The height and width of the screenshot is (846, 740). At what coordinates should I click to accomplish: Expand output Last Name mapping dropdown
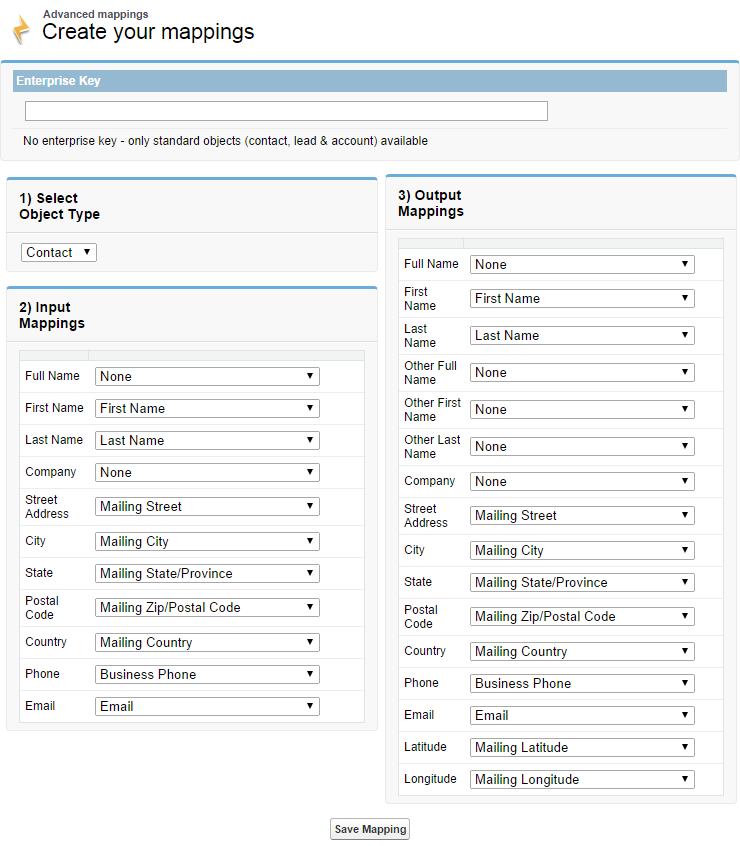[582, 335]
